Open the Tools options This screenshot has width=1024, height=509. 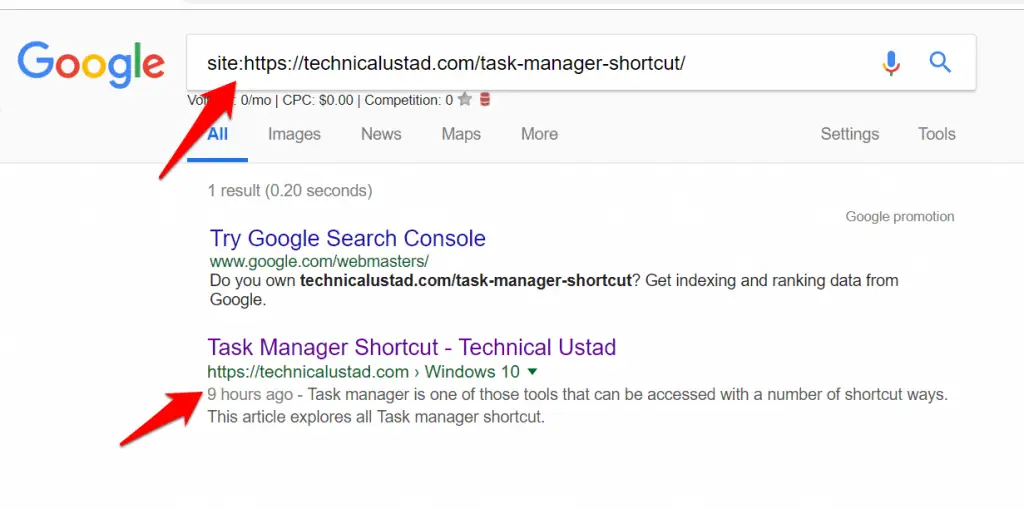tap(936, 134)
